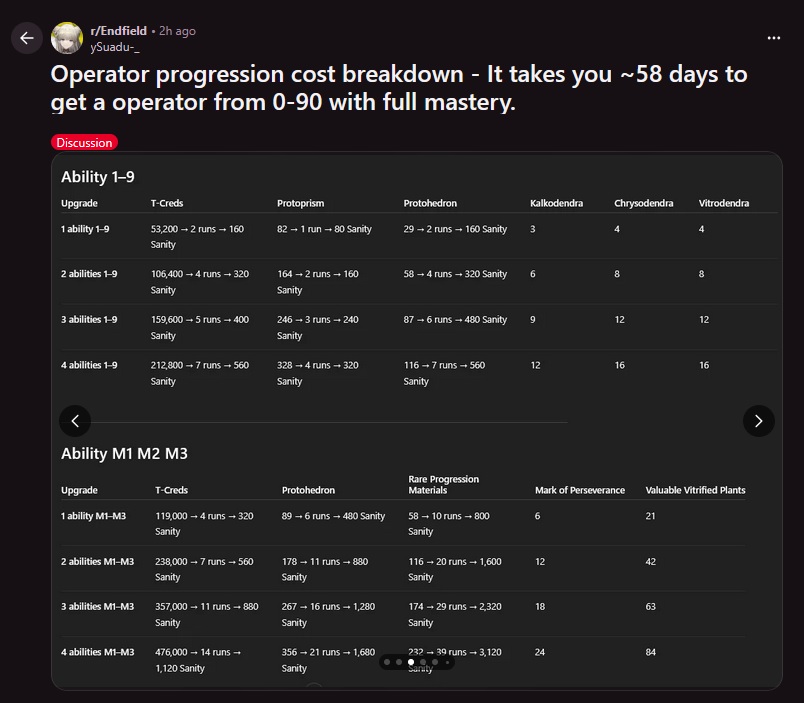Click the '53,200 → 2 runs → 160 Sanity' cell

click(197, 236)
